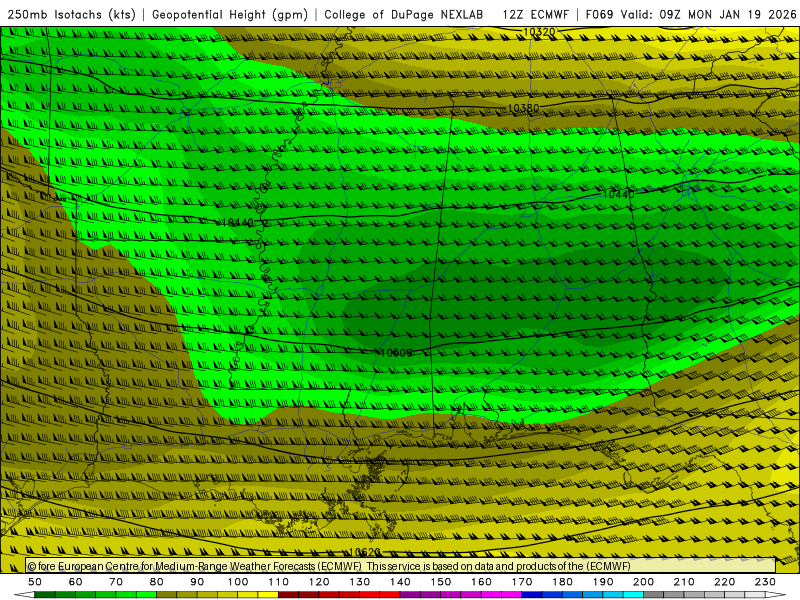Screen dimensions: 800x600
Task: Select the pure yellow swatch before 110
Action: 268,595
